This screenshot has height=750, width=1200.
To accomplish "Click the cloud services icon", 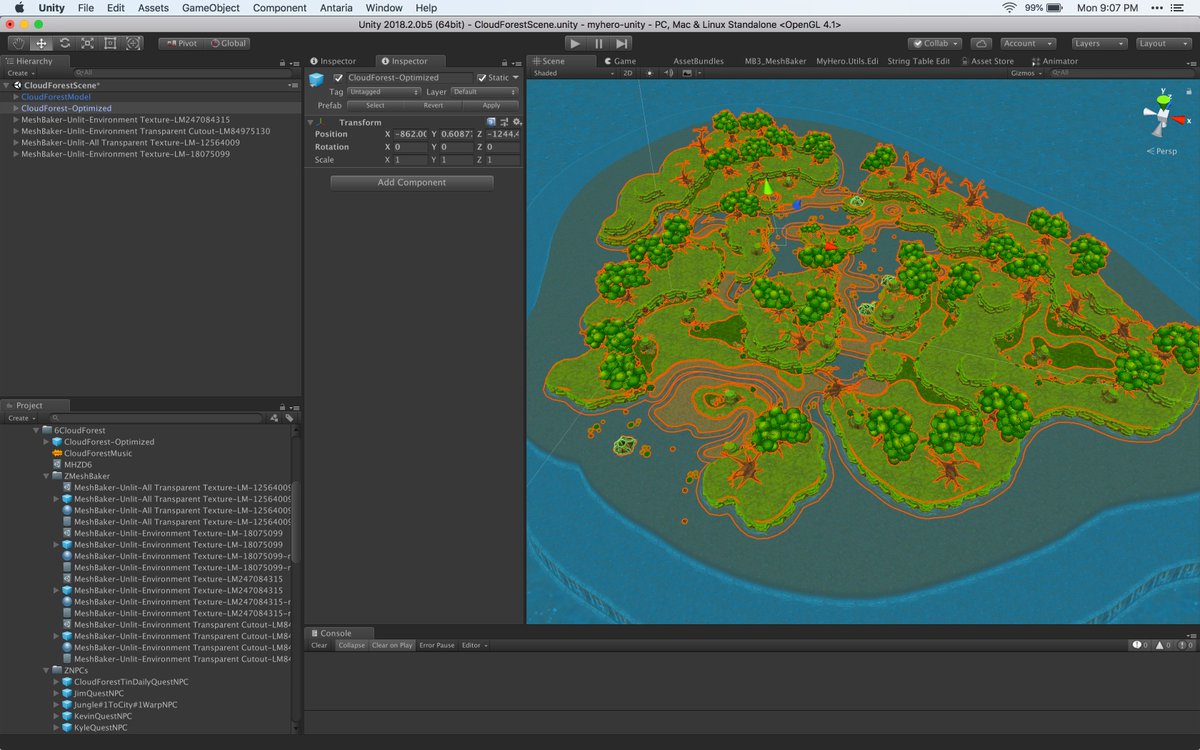I will tap(981, 43).
